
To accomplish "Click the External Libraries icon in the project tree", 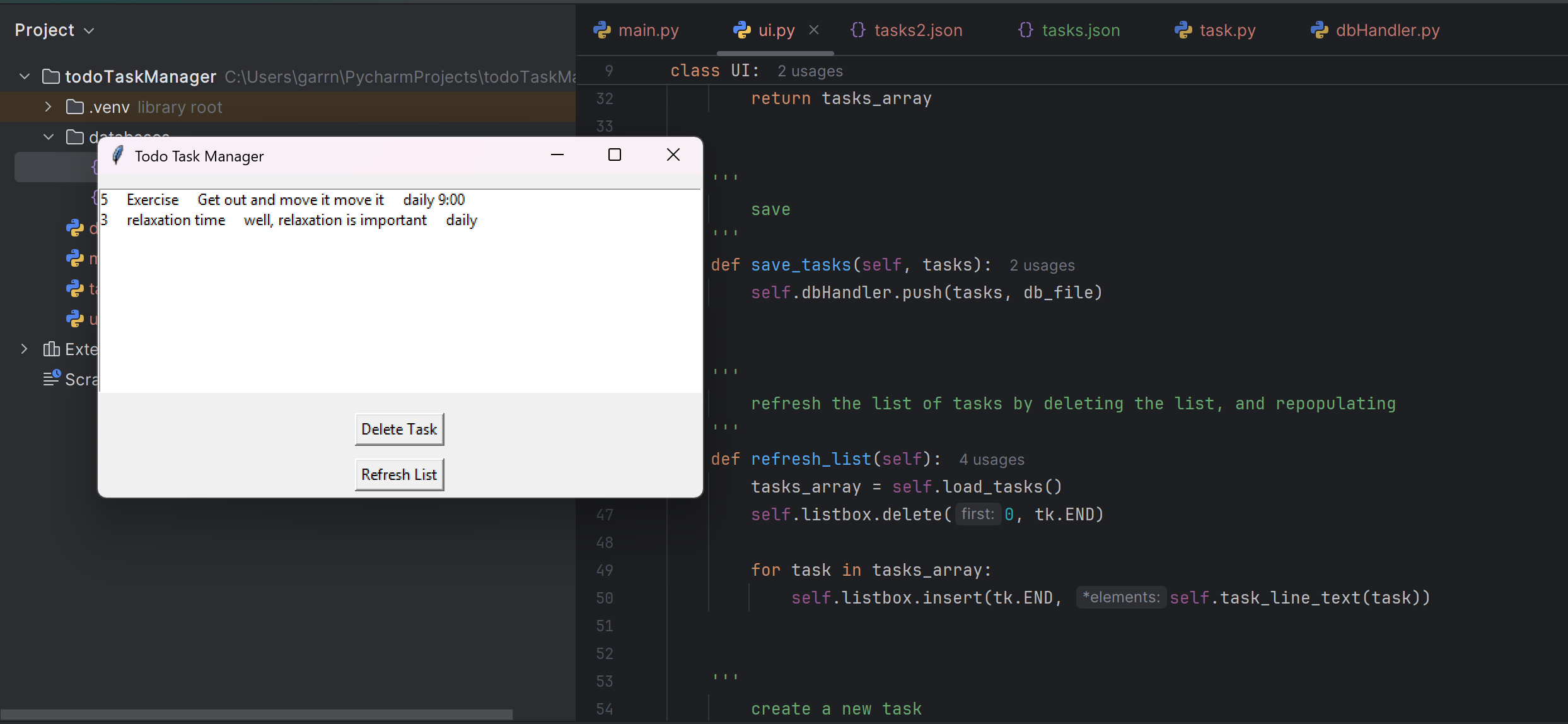I will pos(52,349).
